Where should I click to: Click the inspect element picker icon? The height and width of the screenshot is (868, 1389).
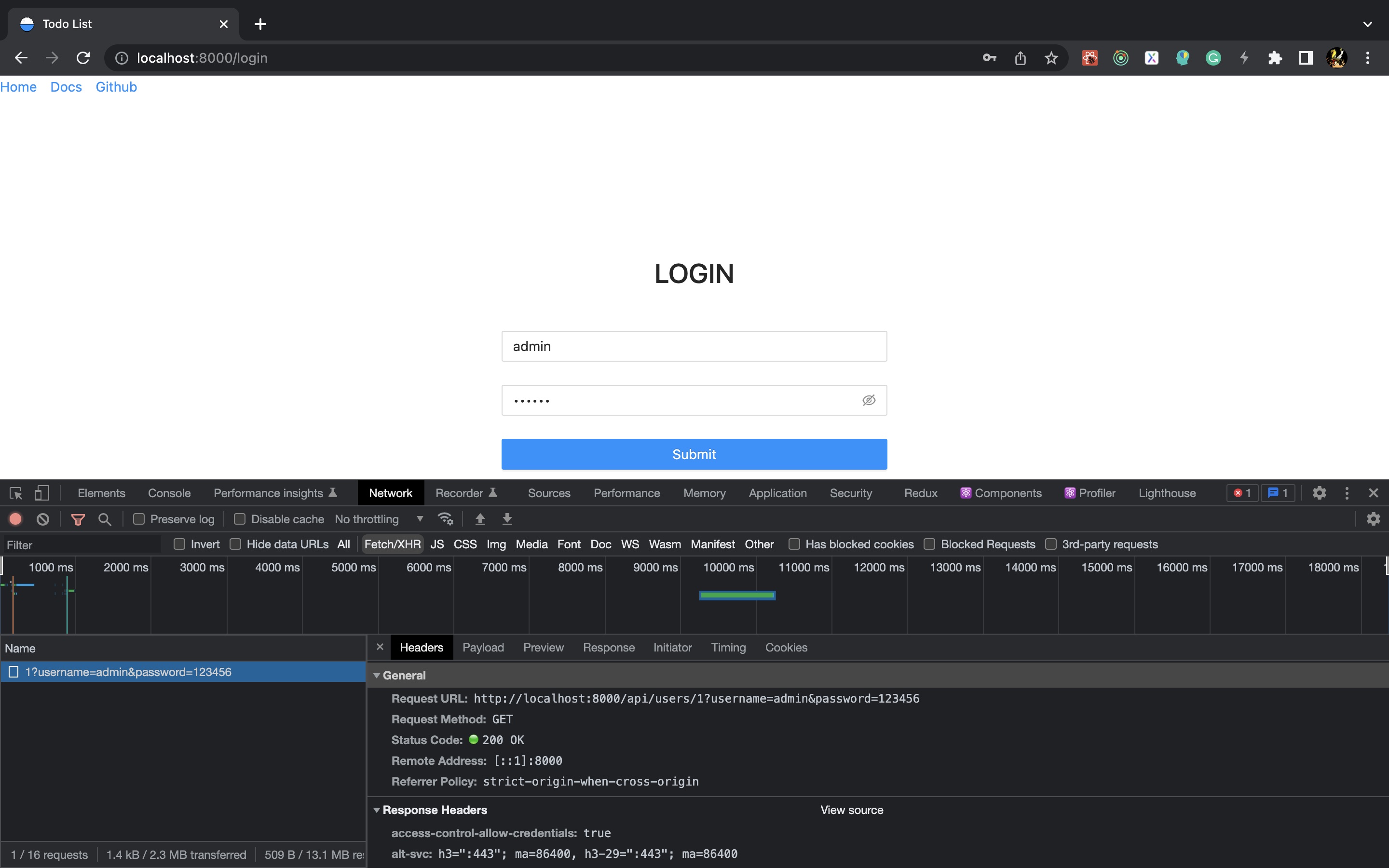tap(15, 493)
